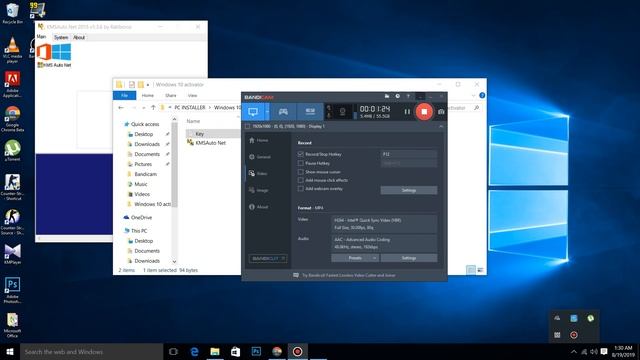640x360 pixels.
Task: Open the Presets dropdown in Bandicam
Action: coord(355,258)
